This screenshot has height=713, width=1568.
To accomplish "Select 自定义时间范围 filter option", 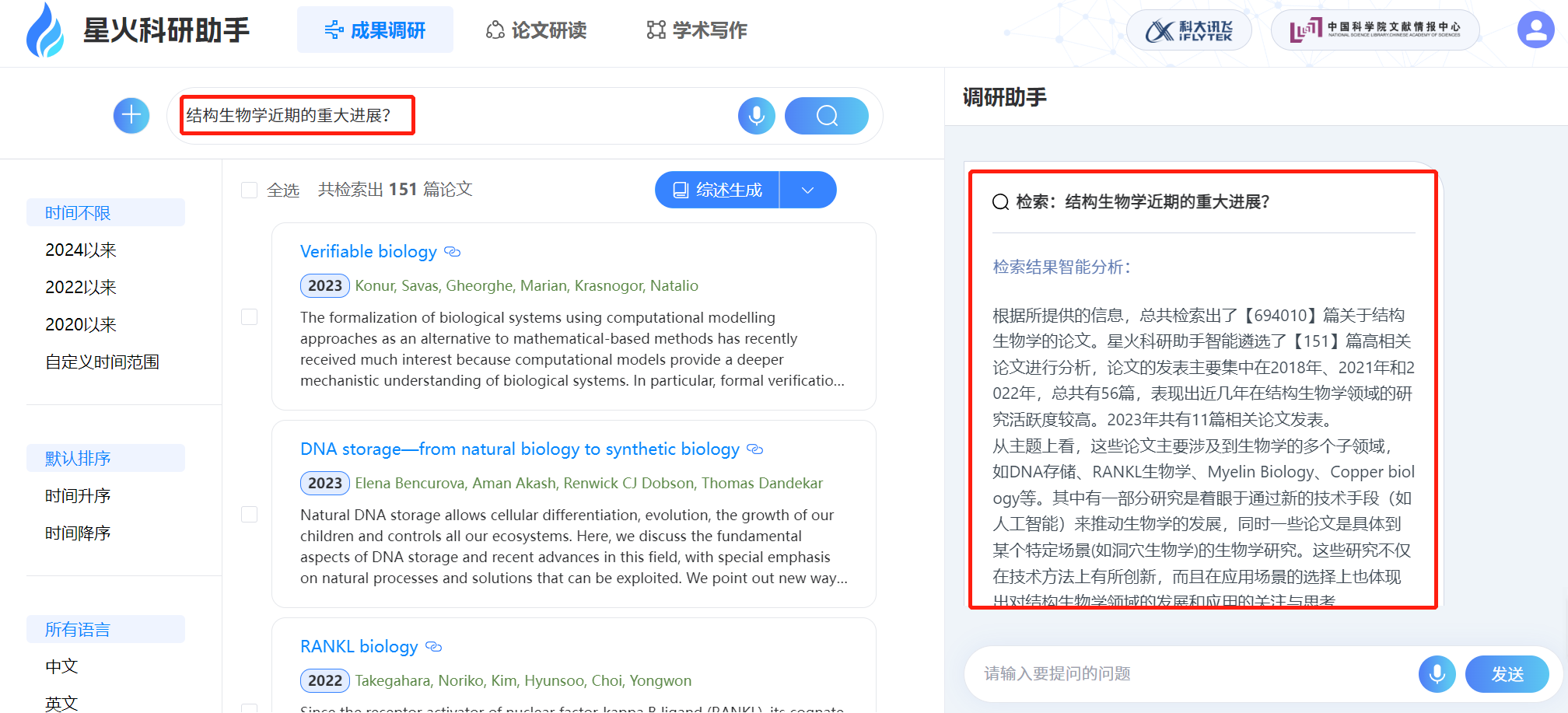I will pyautogui.click(x=102, y=362).
